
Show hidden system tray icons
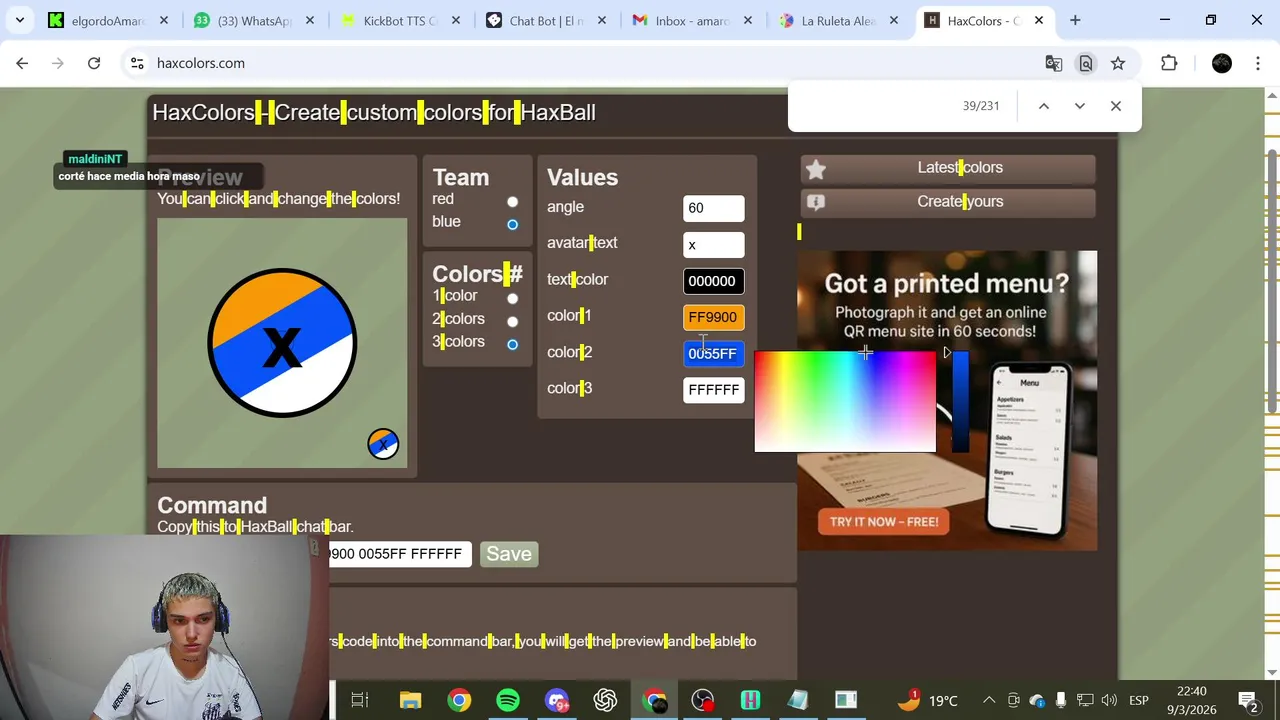tap(989, 700)
